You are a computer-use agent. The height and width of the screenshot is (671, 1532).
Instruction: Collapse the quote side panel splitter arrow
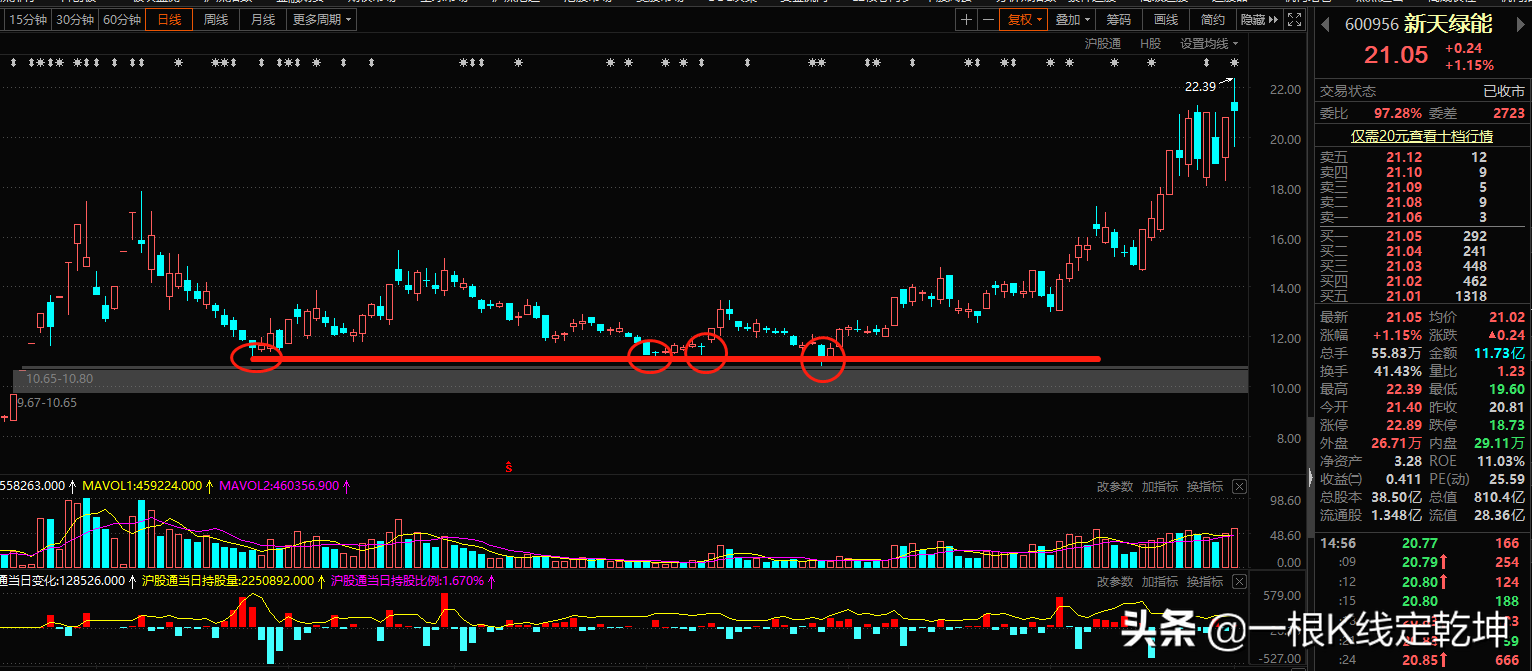click(x=1309, y=476)
